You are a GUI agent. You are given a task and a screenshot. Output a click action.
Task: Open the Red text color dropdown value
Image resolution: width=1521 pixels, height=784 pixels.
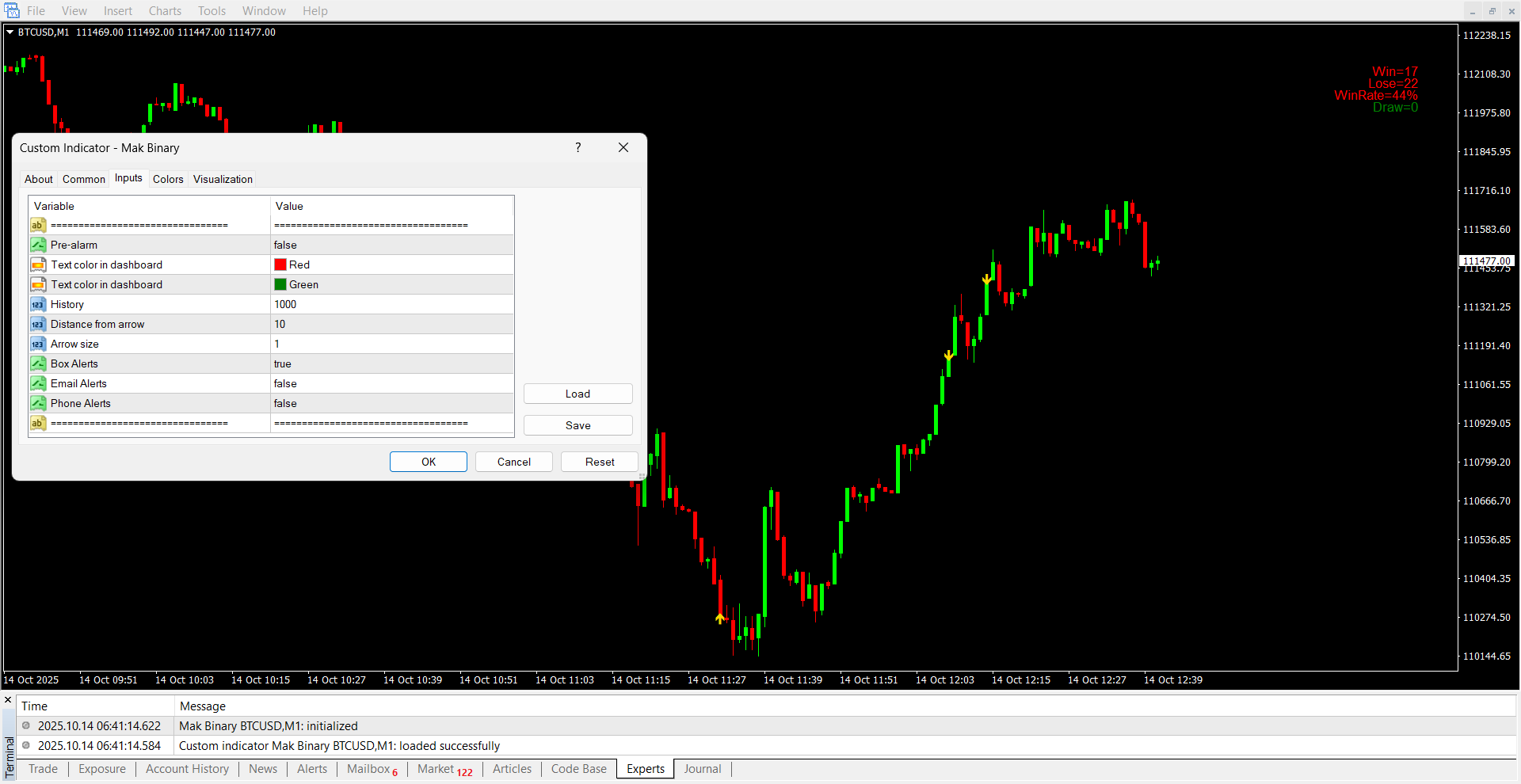tap(391, 265)
